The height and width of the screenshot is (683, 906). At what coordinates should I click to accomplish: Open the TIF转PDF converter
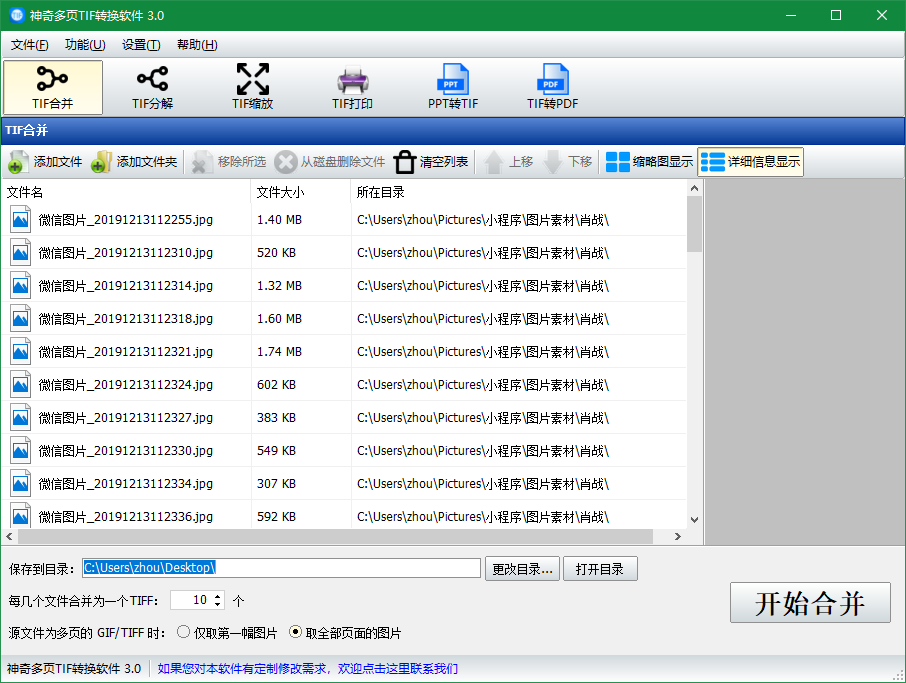(552, 87)
